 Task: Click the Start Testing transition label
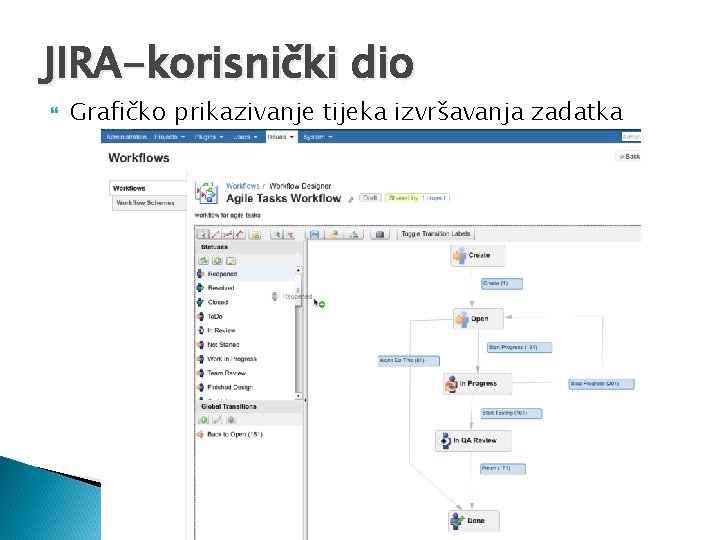tap(511, 413)
